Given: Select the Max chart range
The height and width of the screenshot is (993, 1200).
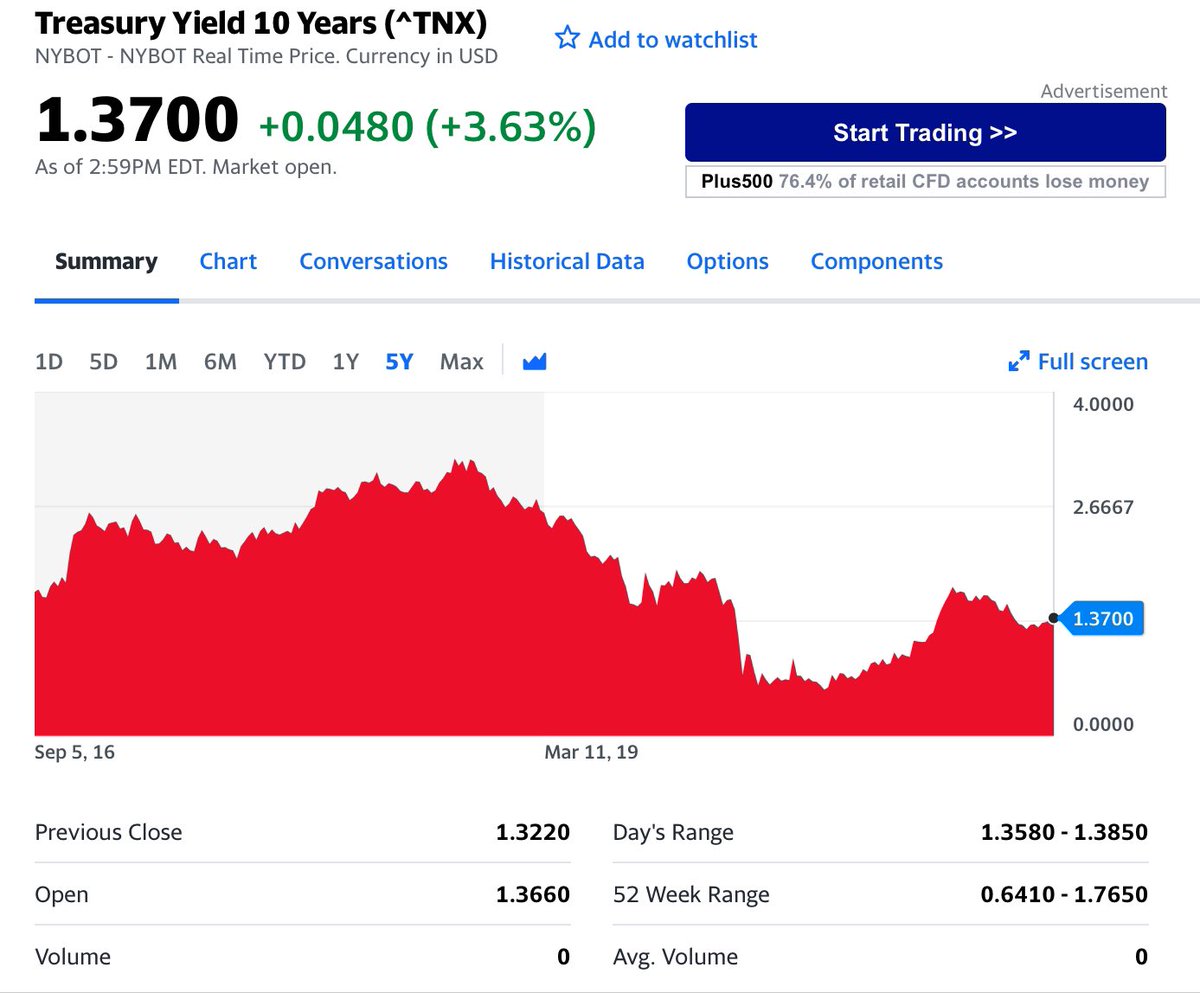Looking at the screenshot, I should 462,362.
